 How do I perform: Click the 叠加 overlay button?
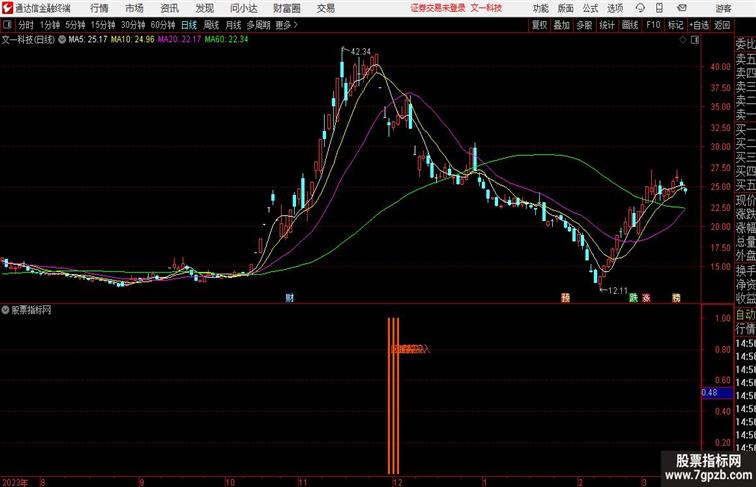tap(562, 25)
